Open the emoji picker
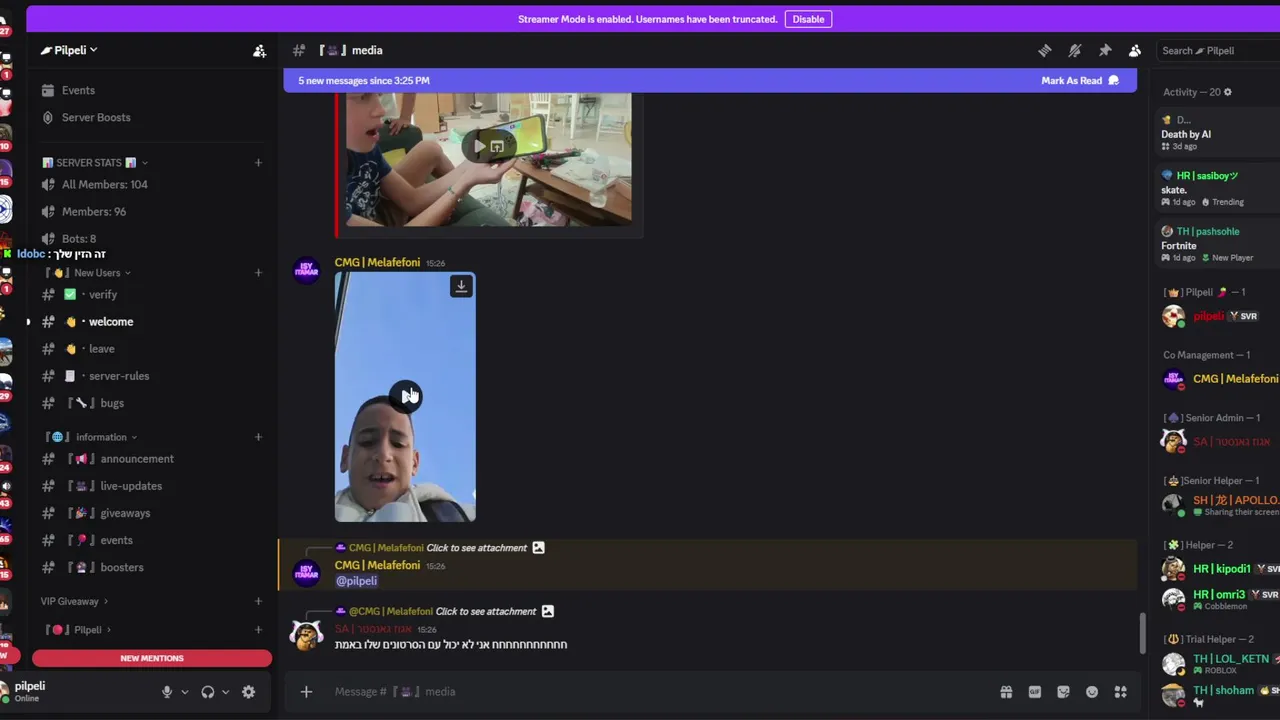Screen dimensions: 1280x720 click(1092, 691)
